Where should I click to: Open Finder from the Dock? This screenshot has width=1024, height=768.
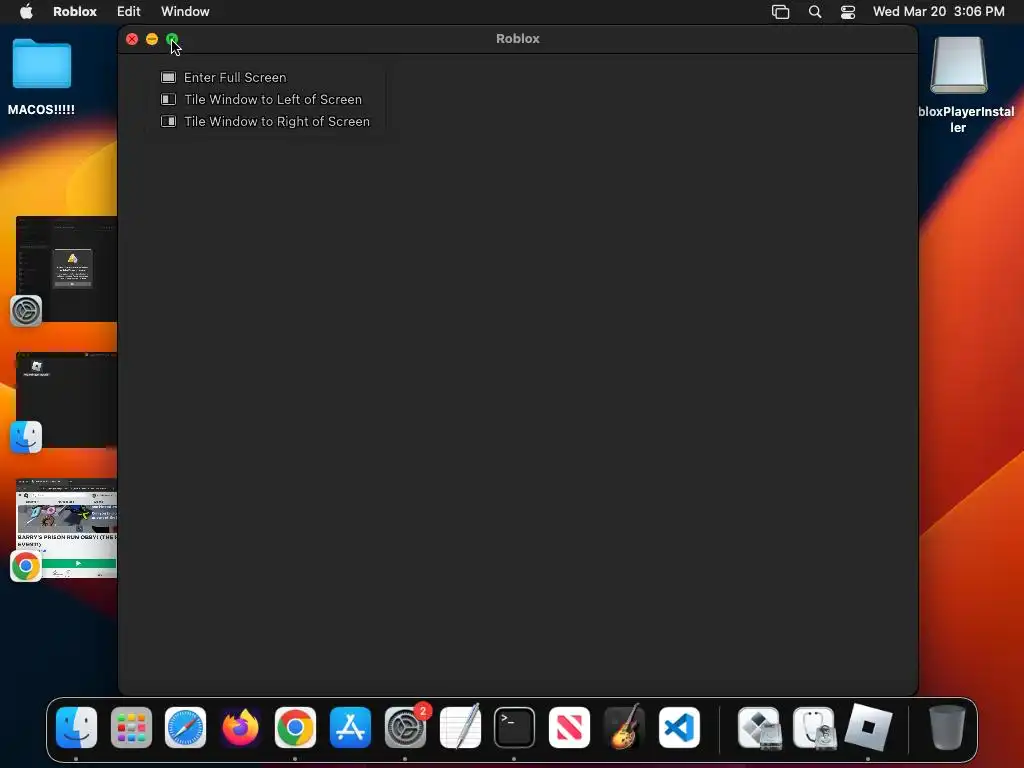[76, 727]
